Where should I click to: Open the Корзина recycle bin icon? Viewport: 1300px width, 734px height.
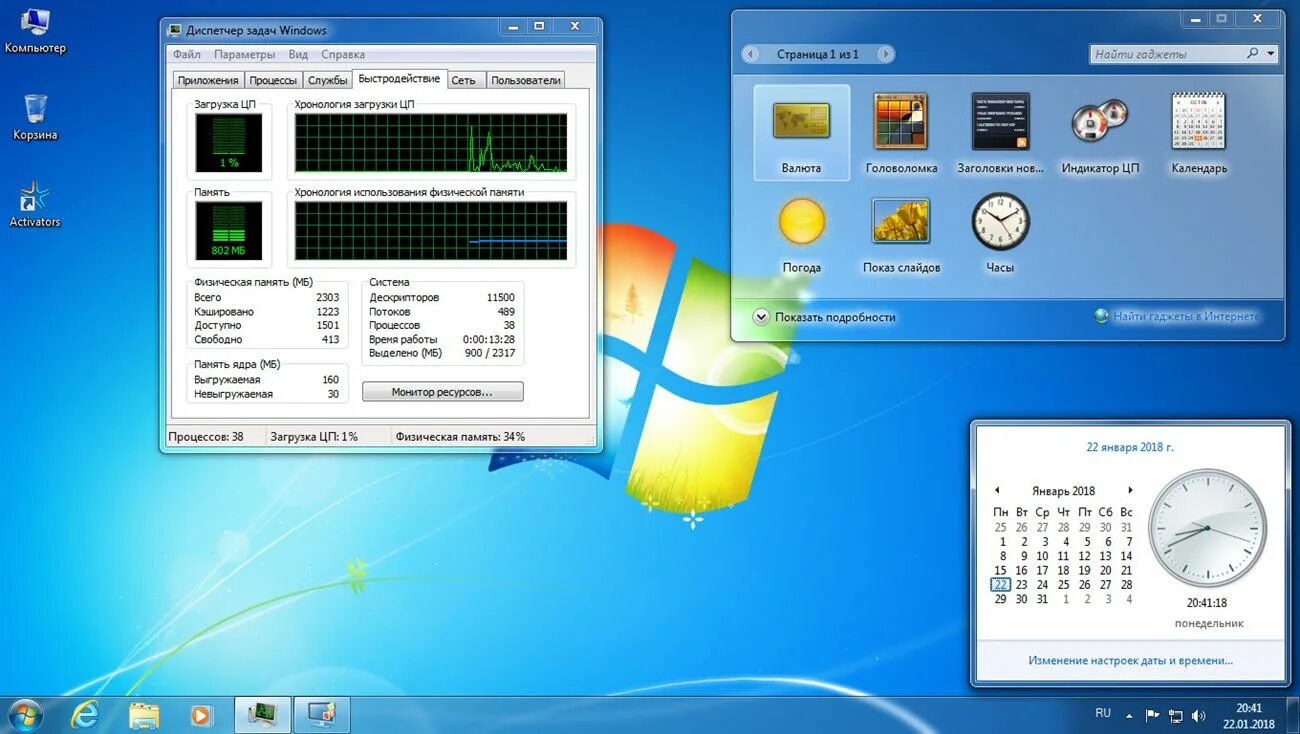[35, 117]
